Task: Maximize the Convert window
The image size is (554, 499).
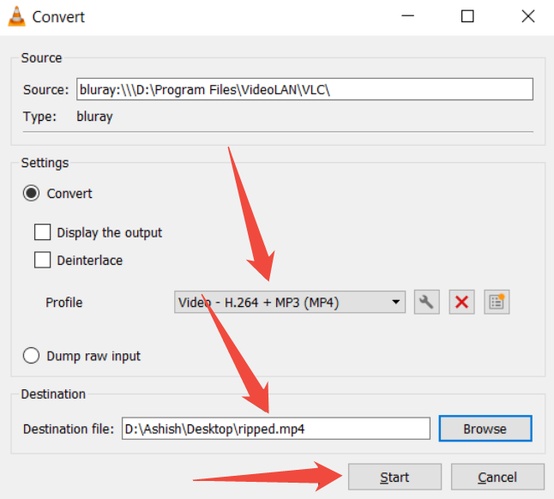Action: [x=467, y=16]
